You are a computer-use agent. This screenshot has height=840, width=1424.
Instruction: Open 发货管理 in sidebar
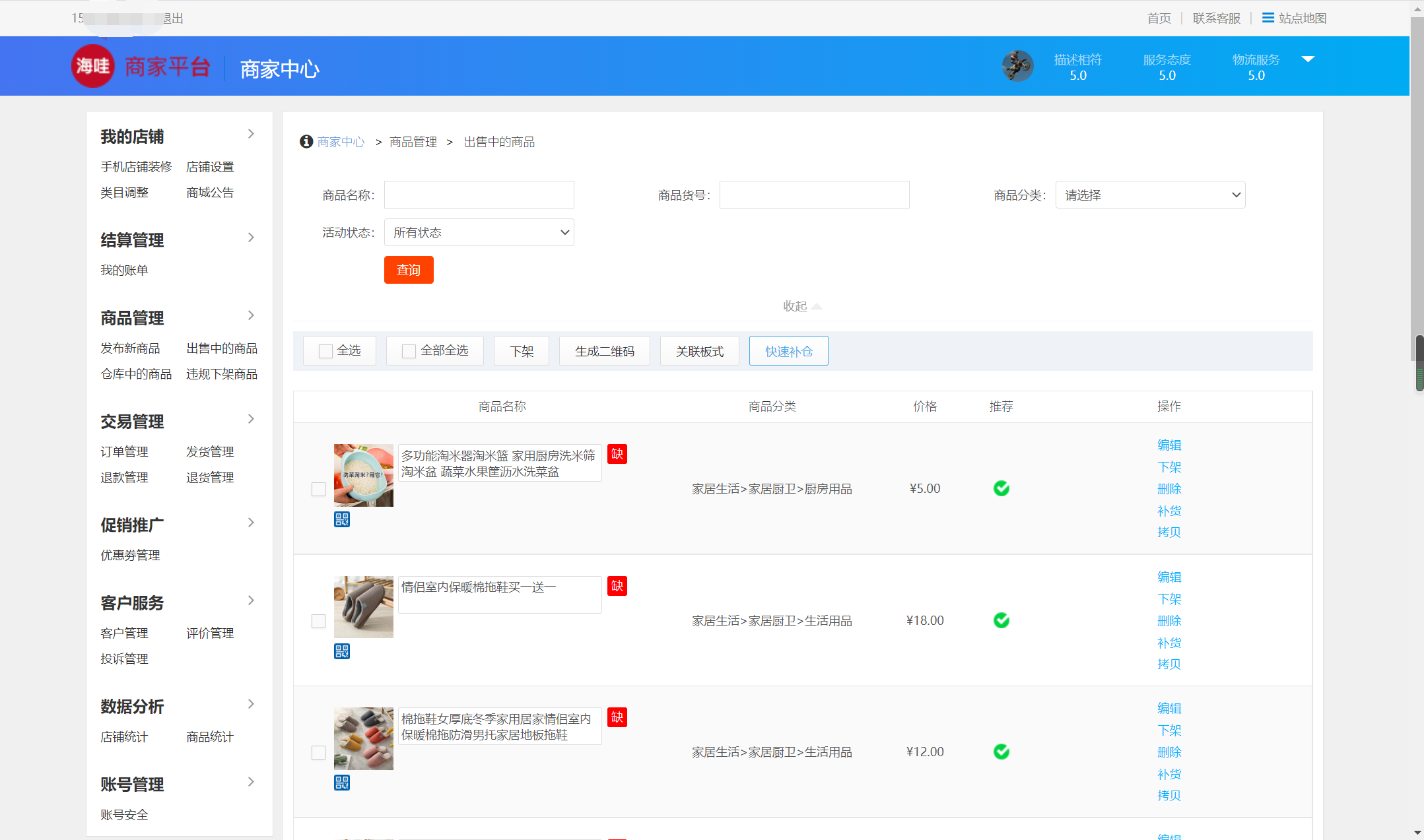[210, 452]
